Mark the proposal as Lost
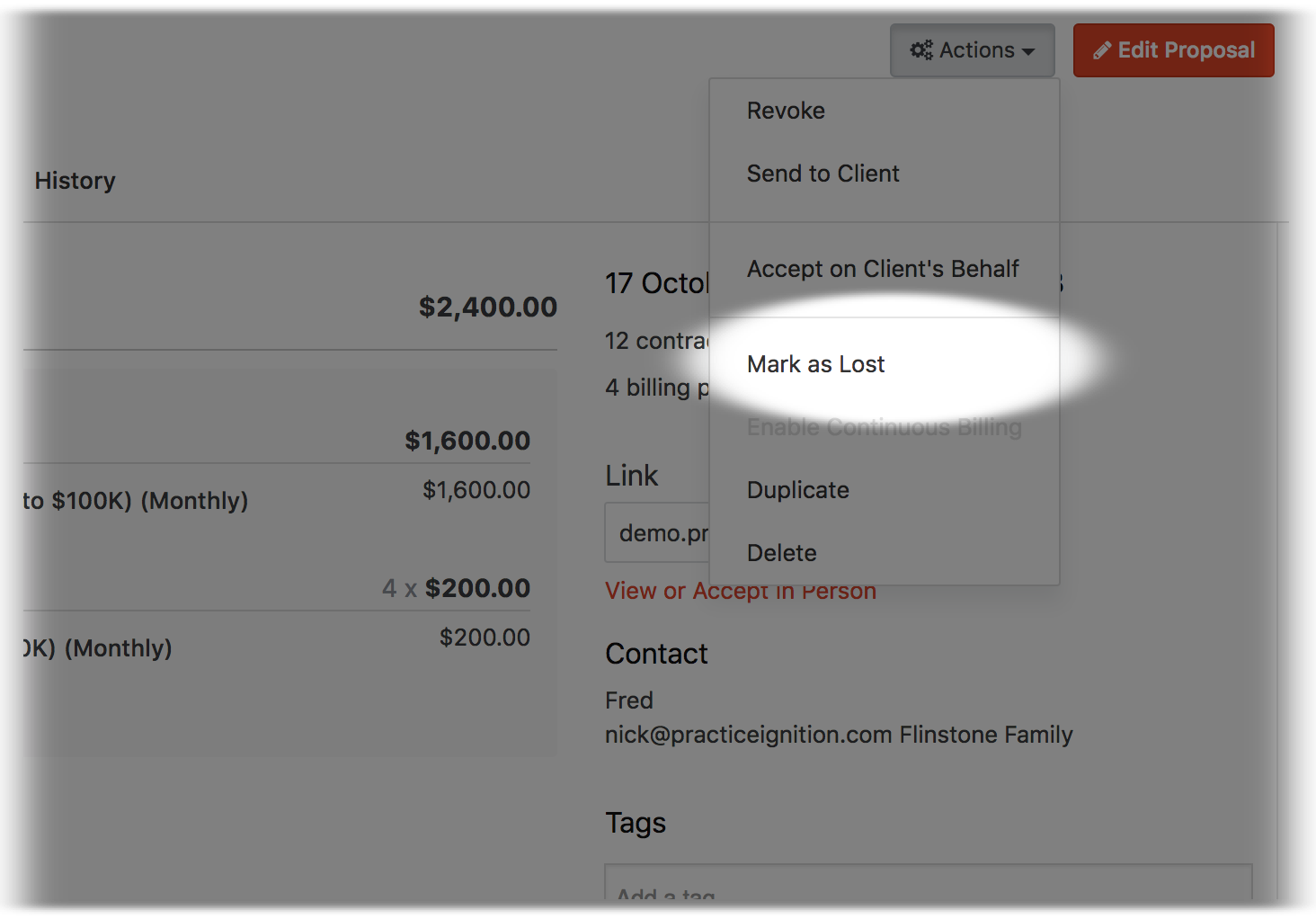Viewport: 1316px width, 919px height. click(x=815, y=364)
